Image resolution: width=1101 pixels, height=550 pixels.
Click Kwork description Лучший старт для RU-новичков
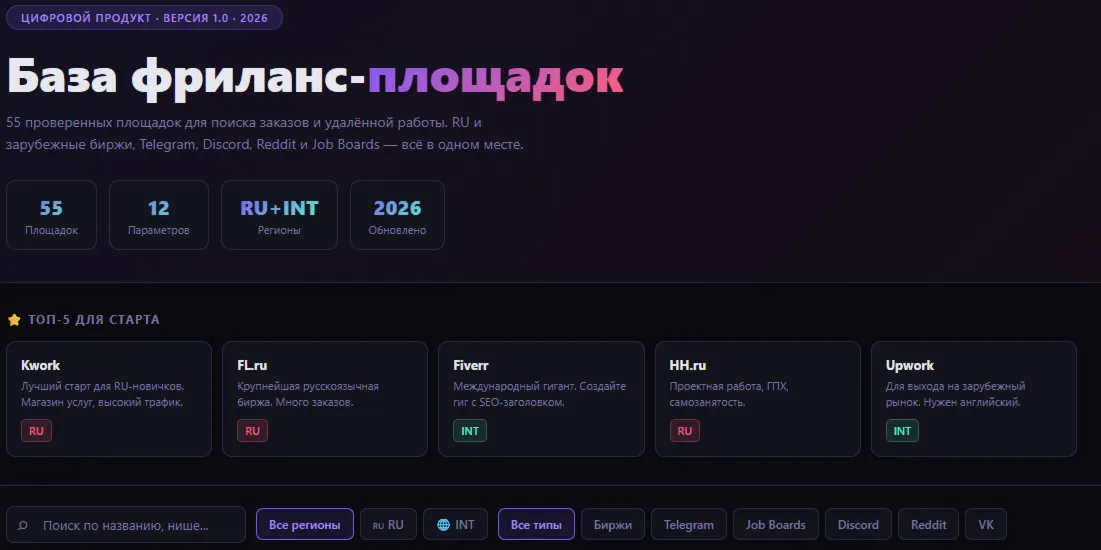tap(103, 394)
